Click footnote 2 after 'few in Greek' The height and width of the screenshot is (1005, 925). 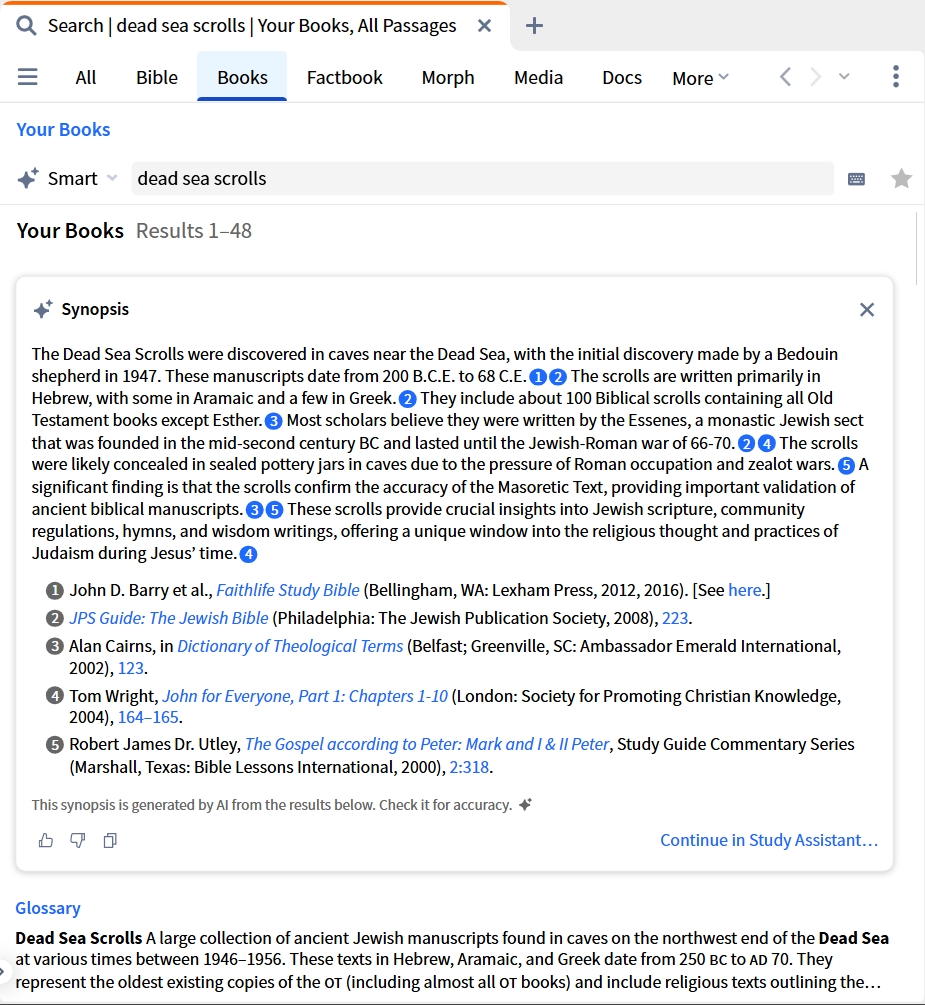(408, 399)
